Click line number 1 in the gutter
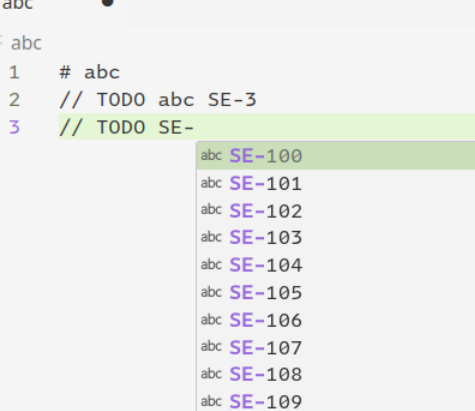Viewport: 475px width, 411px height. tap(14, 72)
